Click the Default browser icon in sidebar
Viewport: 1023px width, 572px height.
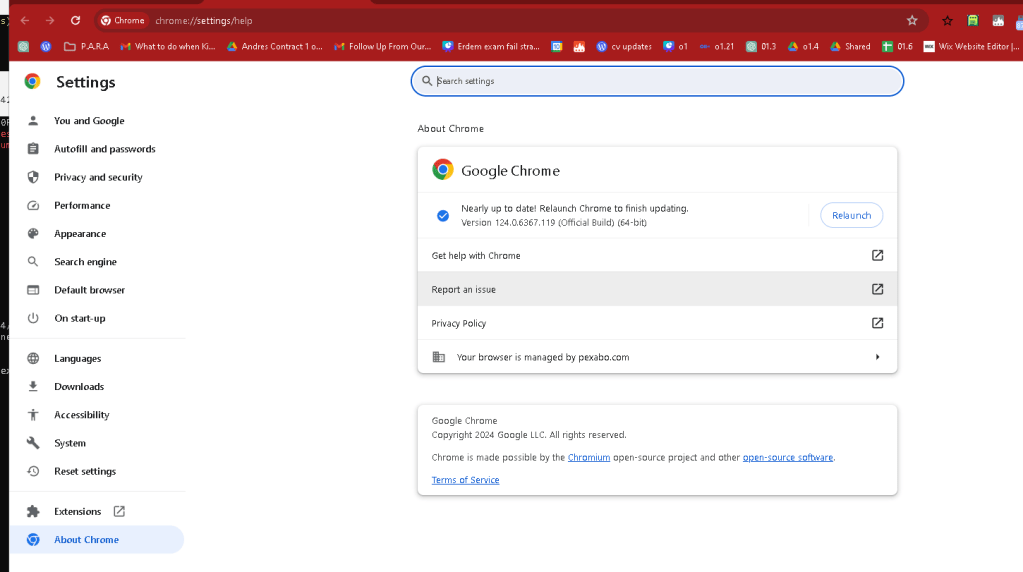33,290
